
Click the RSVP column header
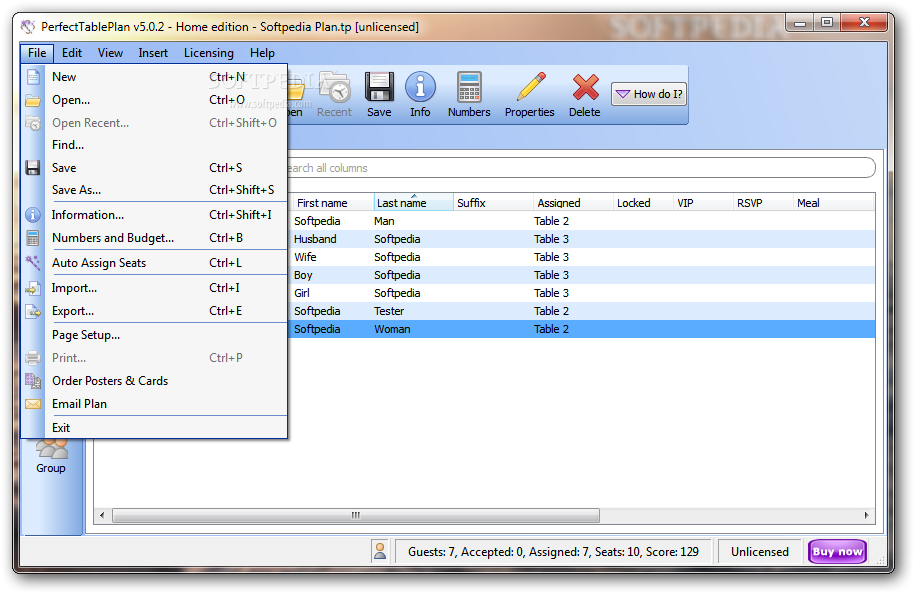(763, 203)
